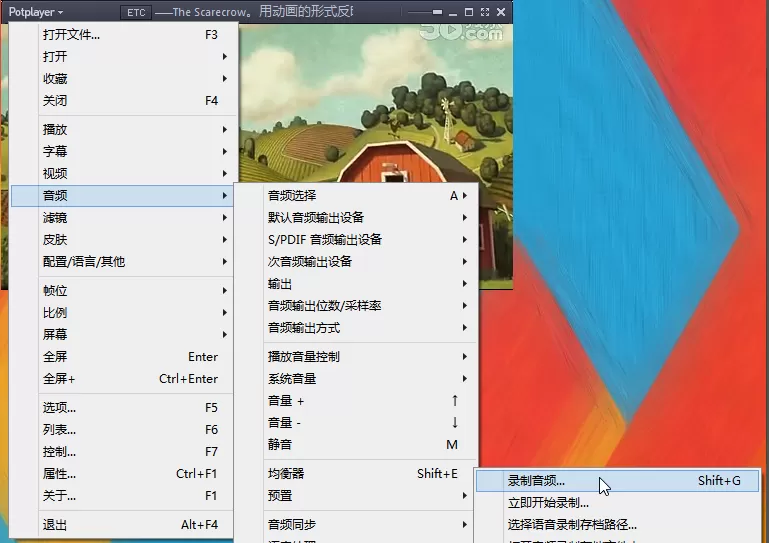Open 配置/语言/其他 submenu
This screenshot has height=543, width=769.
tap(123, 262)
